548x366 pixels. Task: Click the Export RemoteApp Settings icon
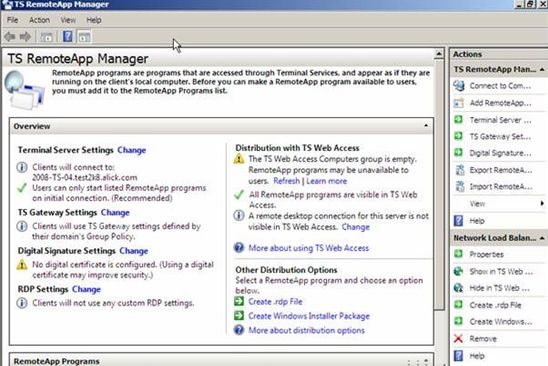pyautogui.click(x=460, y=170)
